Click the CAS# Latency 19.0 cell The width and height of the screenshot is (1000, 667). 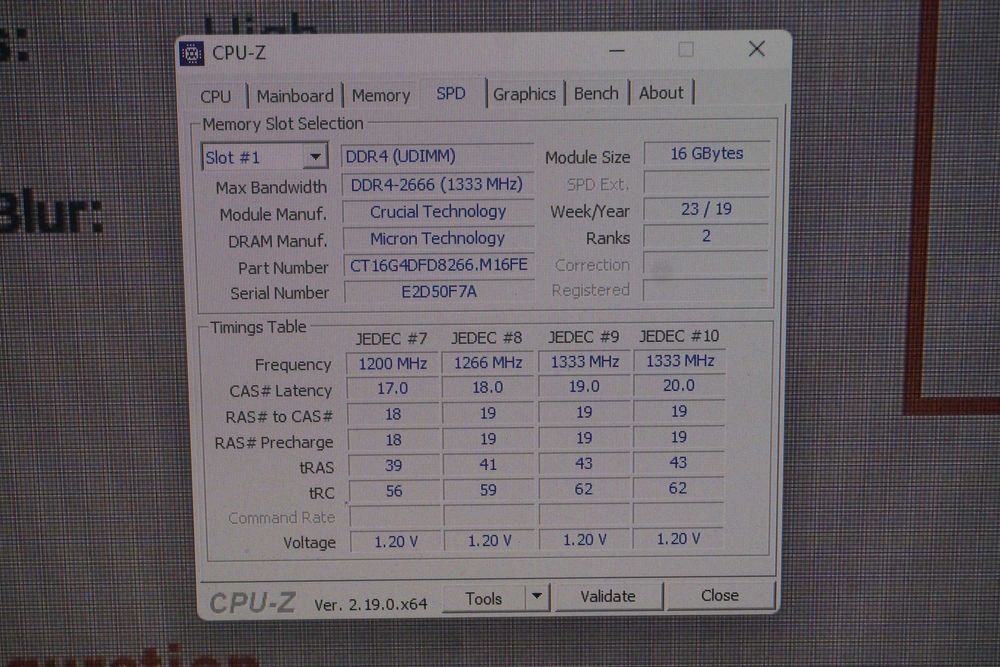pos(585,386)
